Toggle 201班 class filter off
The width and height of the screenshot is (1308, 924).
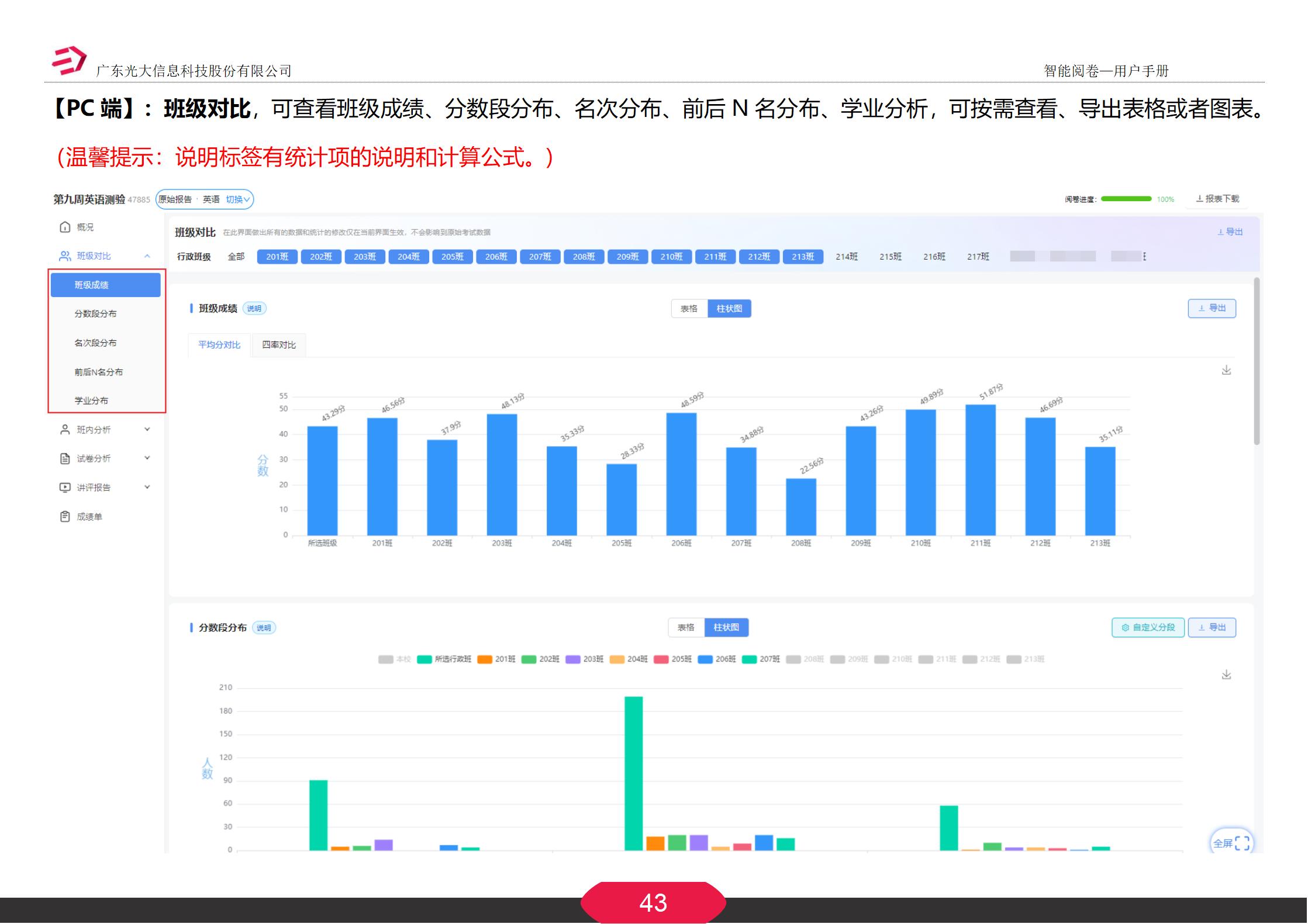tap(276, 256)
